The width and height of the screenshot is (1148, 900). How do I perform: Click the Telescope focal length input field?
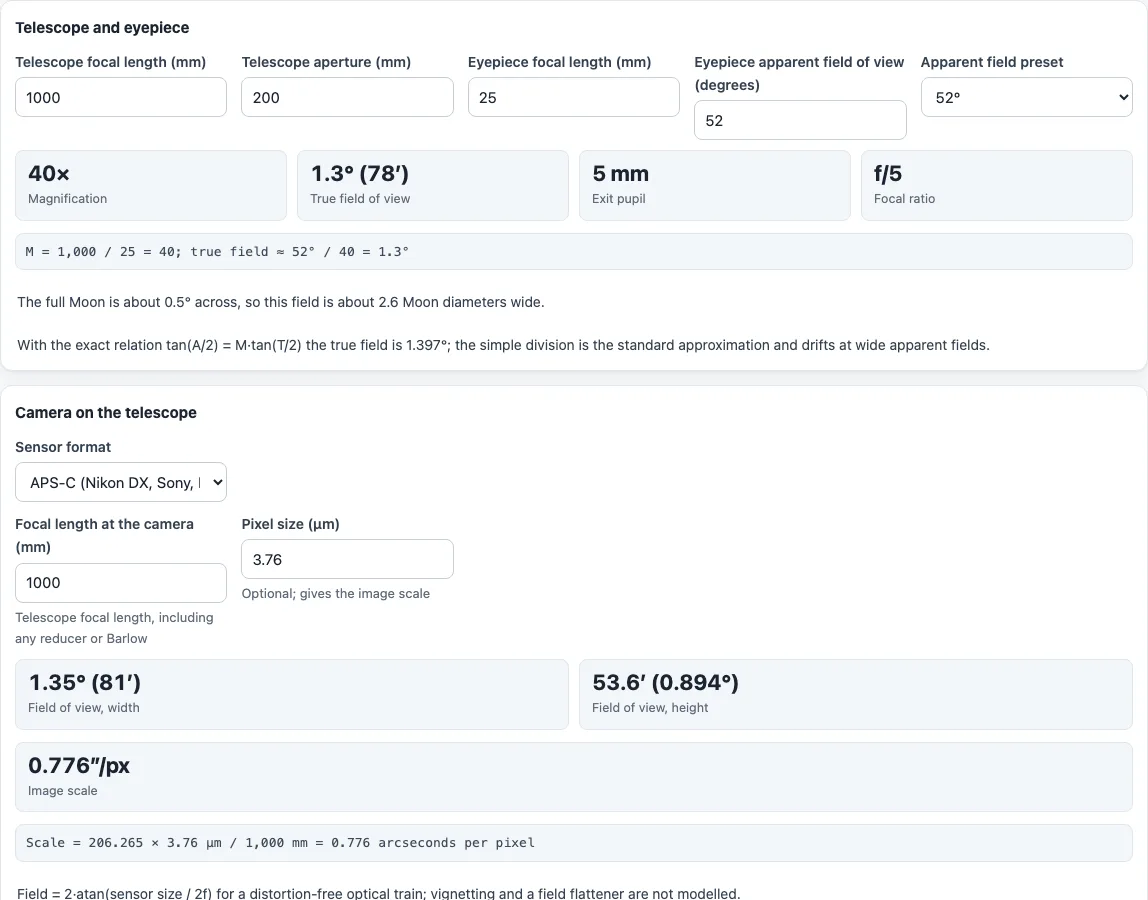pyautogui.click(x=121, y=97)
